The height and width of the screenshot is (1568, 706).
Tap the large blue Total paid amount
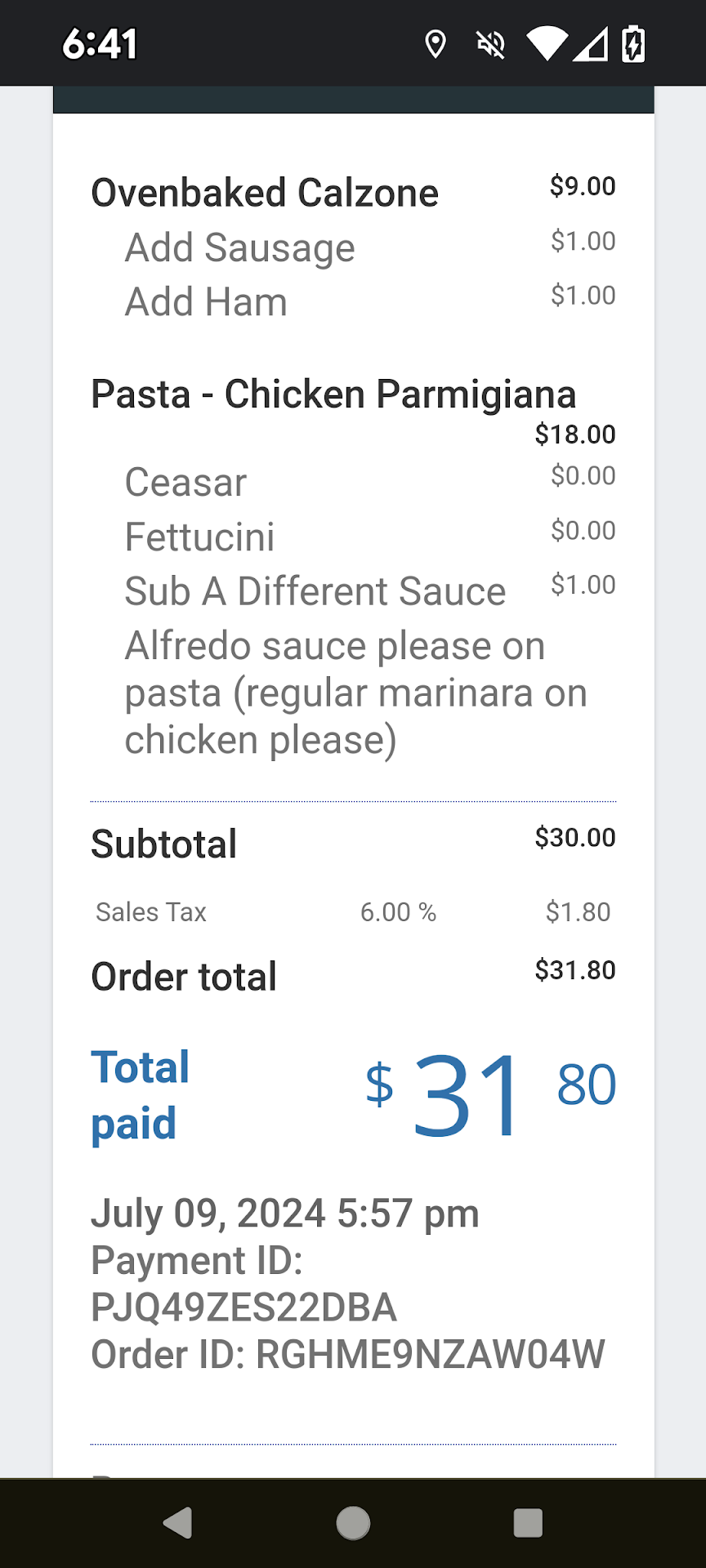coord(489,1093)
